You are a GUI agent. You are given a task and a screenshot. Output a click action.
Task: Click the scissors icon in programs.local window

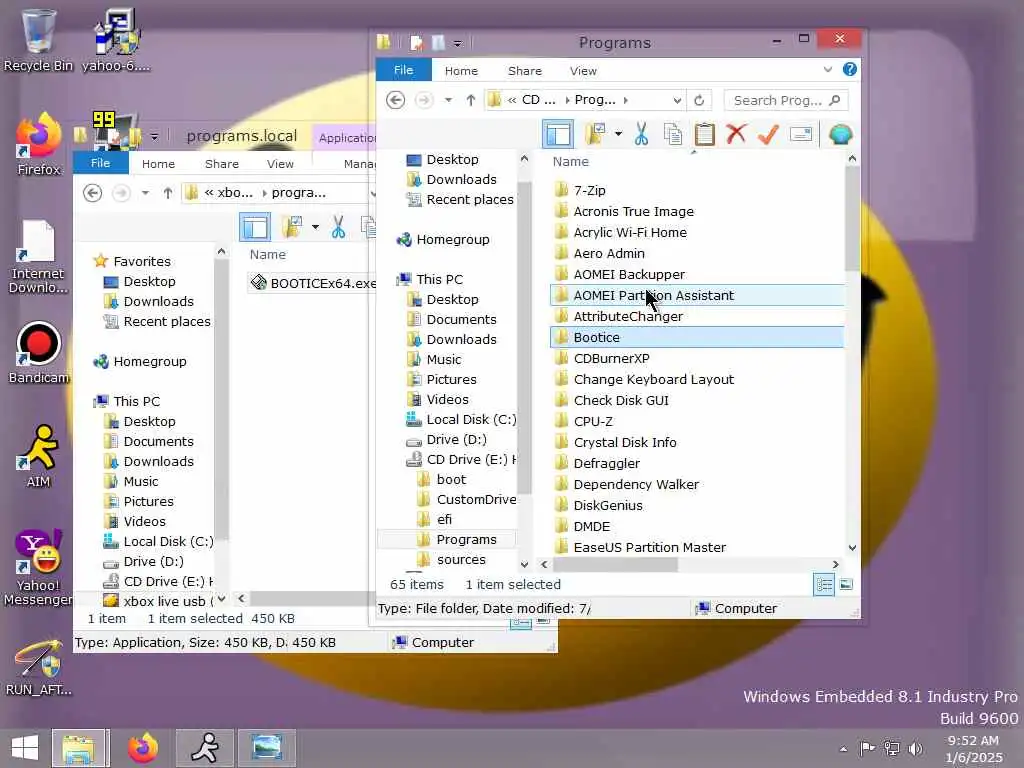pos(338,227)
